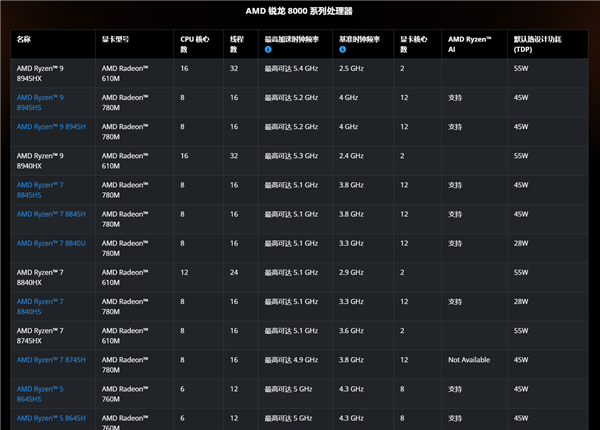Click the 显卡核心数 column header
This screenshot has height=430, width=600.
(x=413, y=44)
